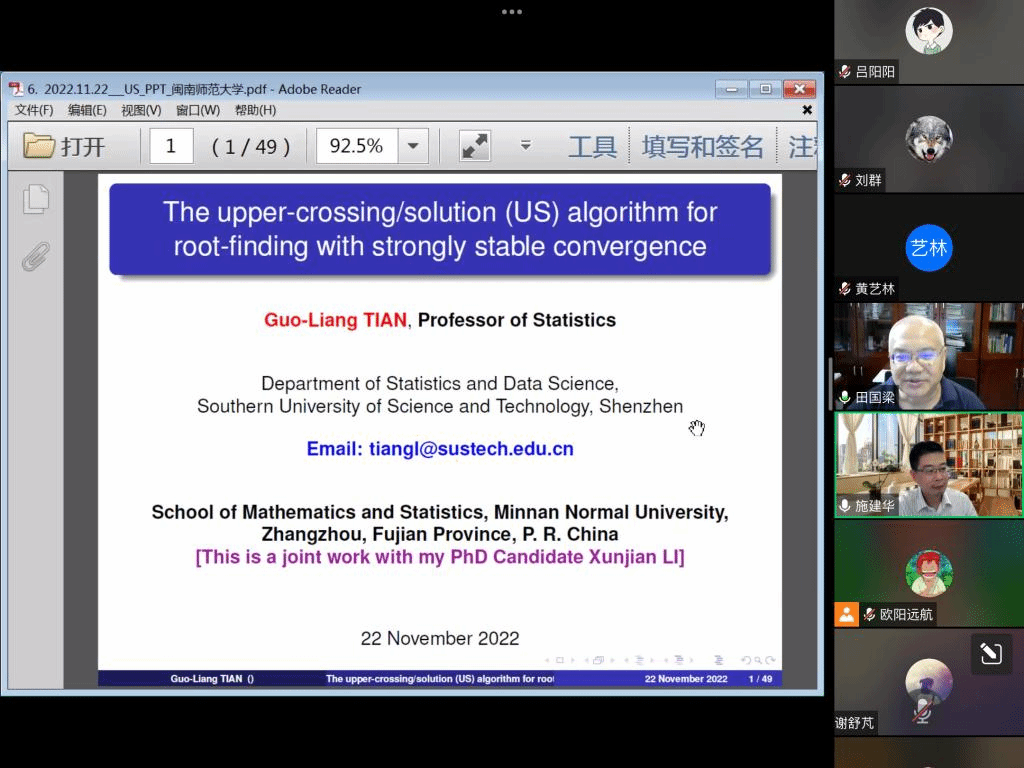The height and width of the screenshot is (768, 1024).
Task: Open the 视图(V) menu
Action: [141, 110]
